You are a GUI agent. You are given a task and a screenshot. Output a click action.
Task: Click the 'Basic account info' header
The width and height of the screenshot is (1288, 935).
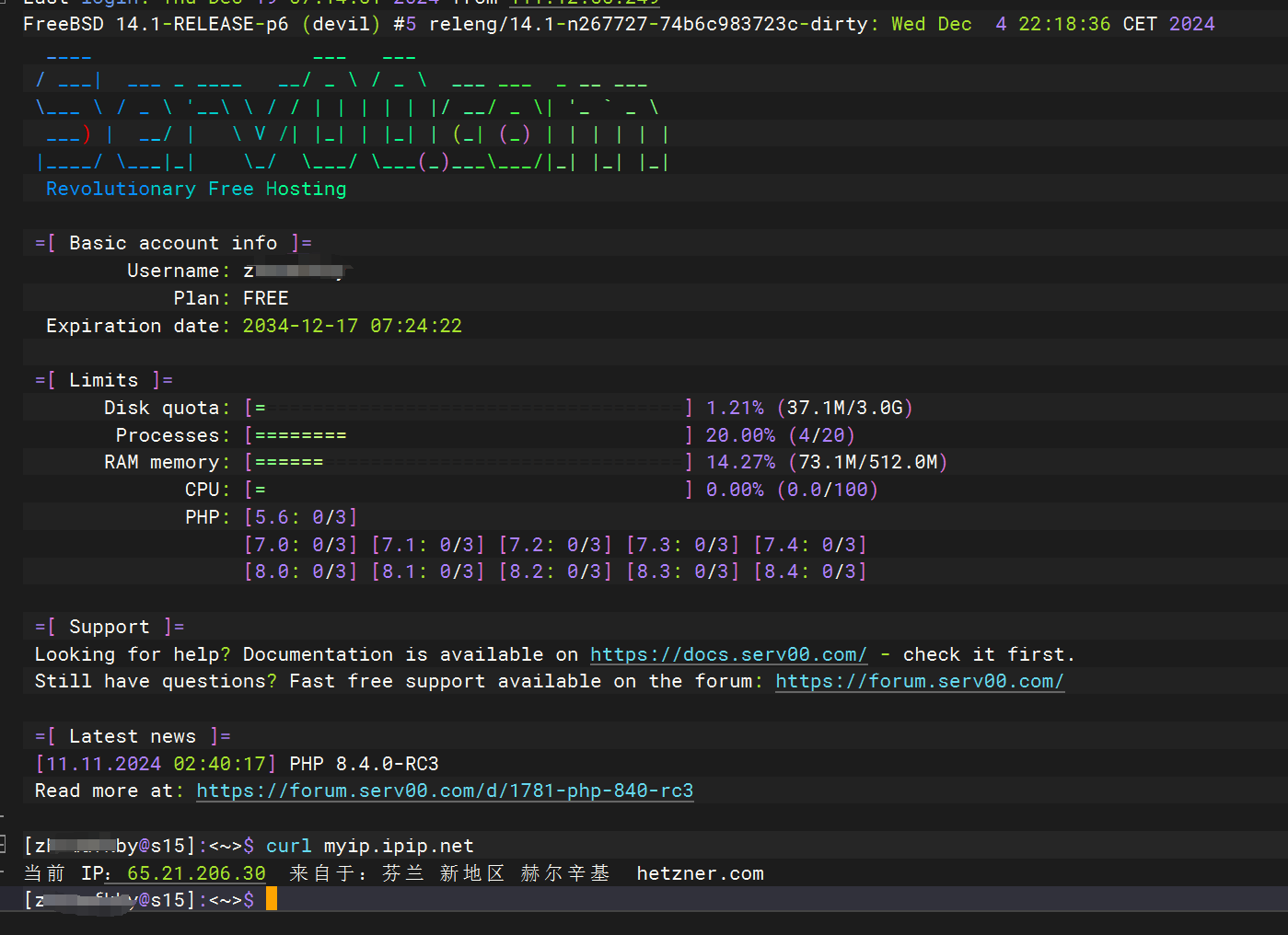pos(173,243)
